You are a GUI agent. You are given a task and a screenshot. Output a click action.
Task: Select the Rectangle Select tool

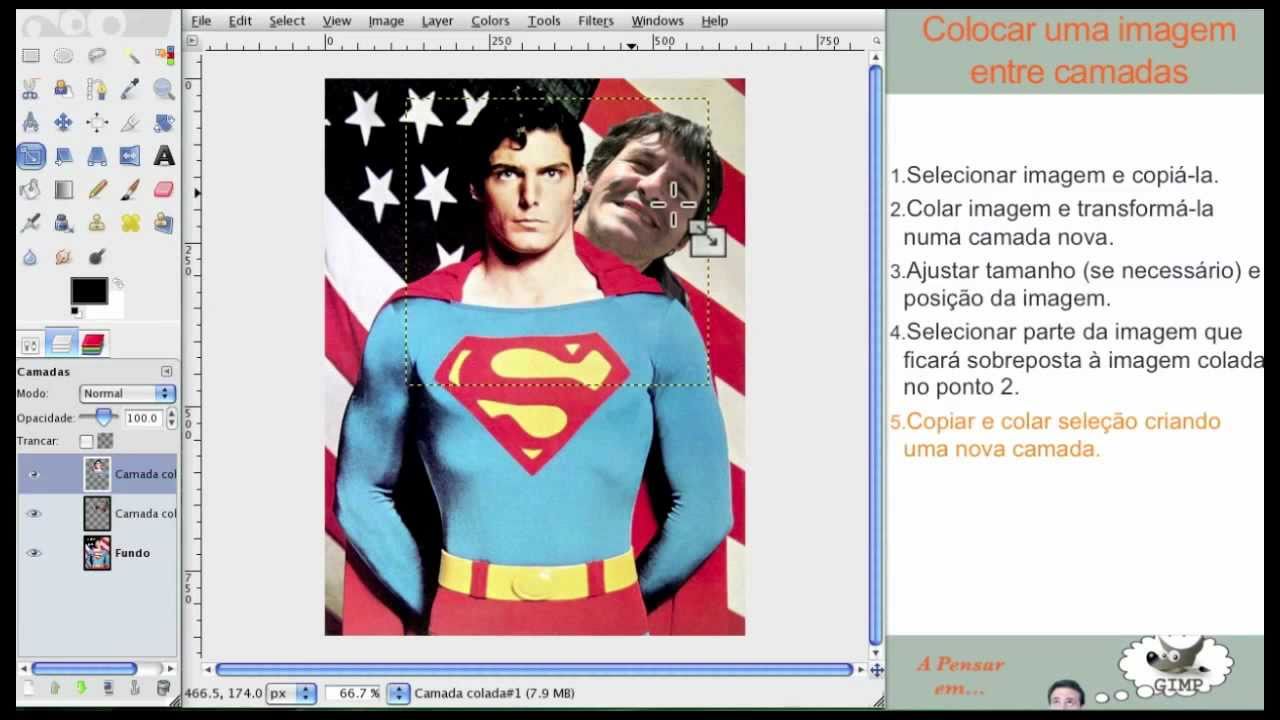[30, 56]
